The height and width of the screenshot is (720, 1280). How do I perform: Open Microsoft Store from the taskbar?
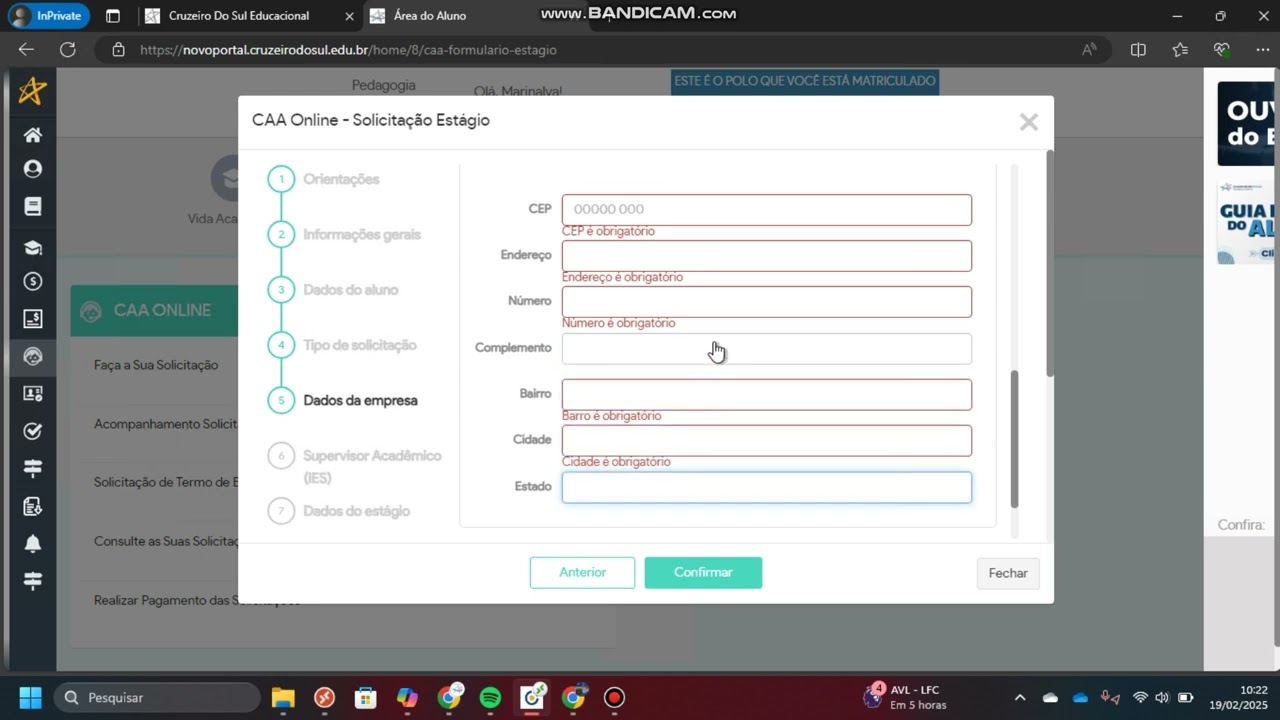[366, 697]
